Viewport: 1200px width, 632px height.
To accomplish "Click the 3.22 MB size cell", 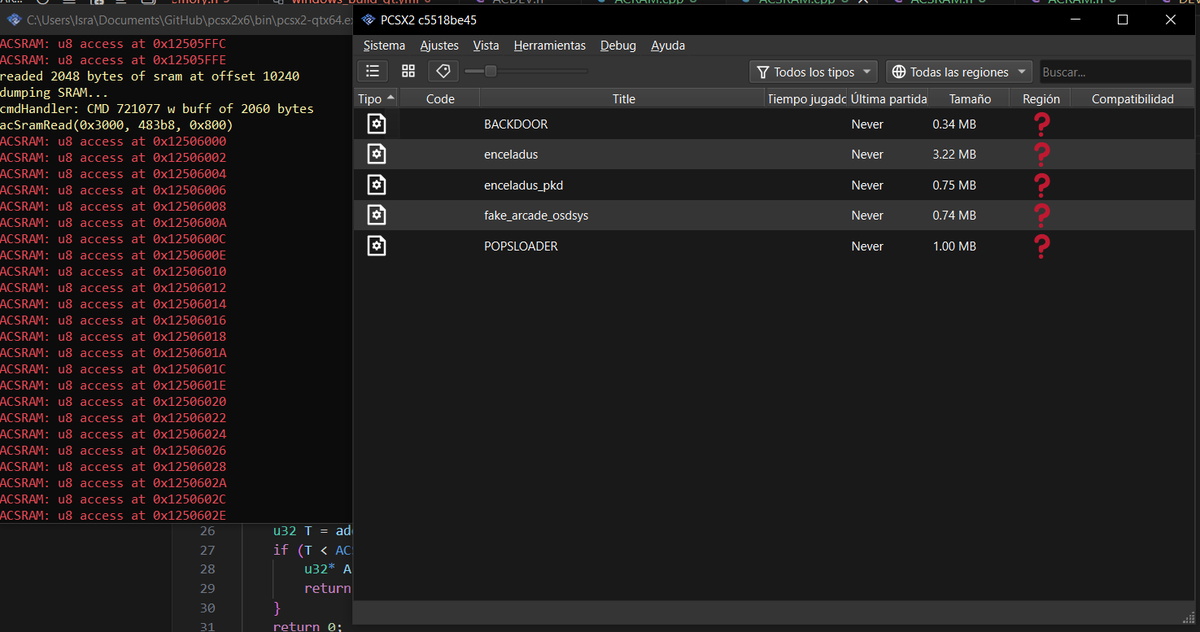I will [x=954, y=155].
